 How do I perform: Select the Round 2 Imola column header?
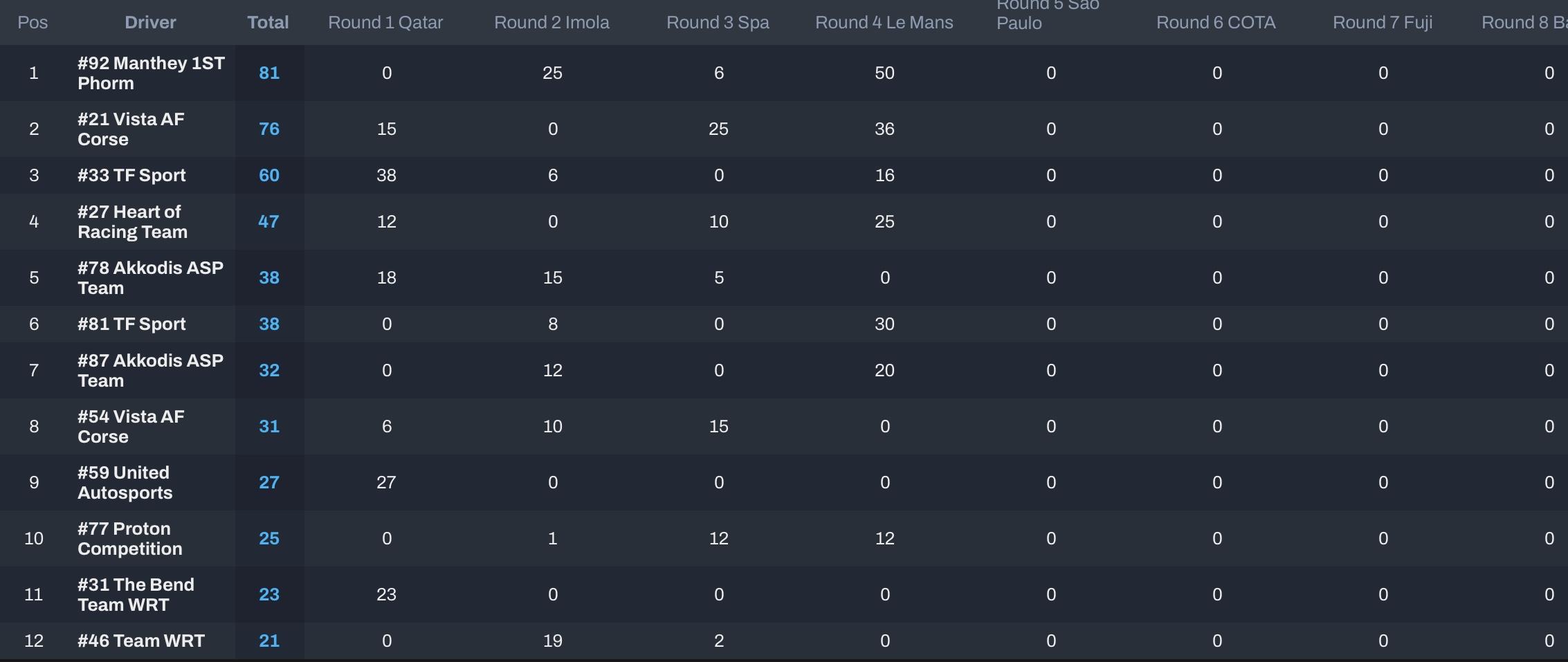tap(551, 22)
